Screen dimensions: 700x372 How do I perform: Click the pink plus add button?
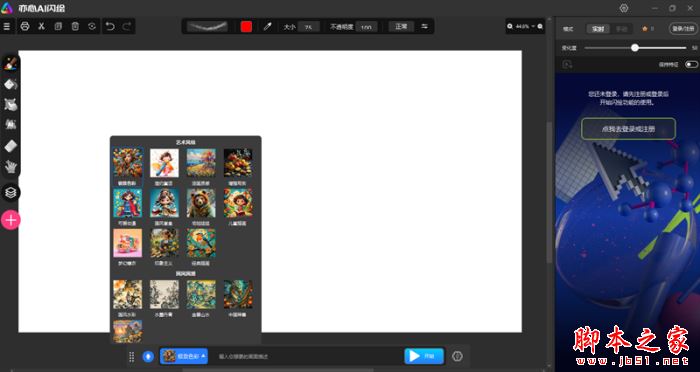pyautogui.click(x=11, y=220)
